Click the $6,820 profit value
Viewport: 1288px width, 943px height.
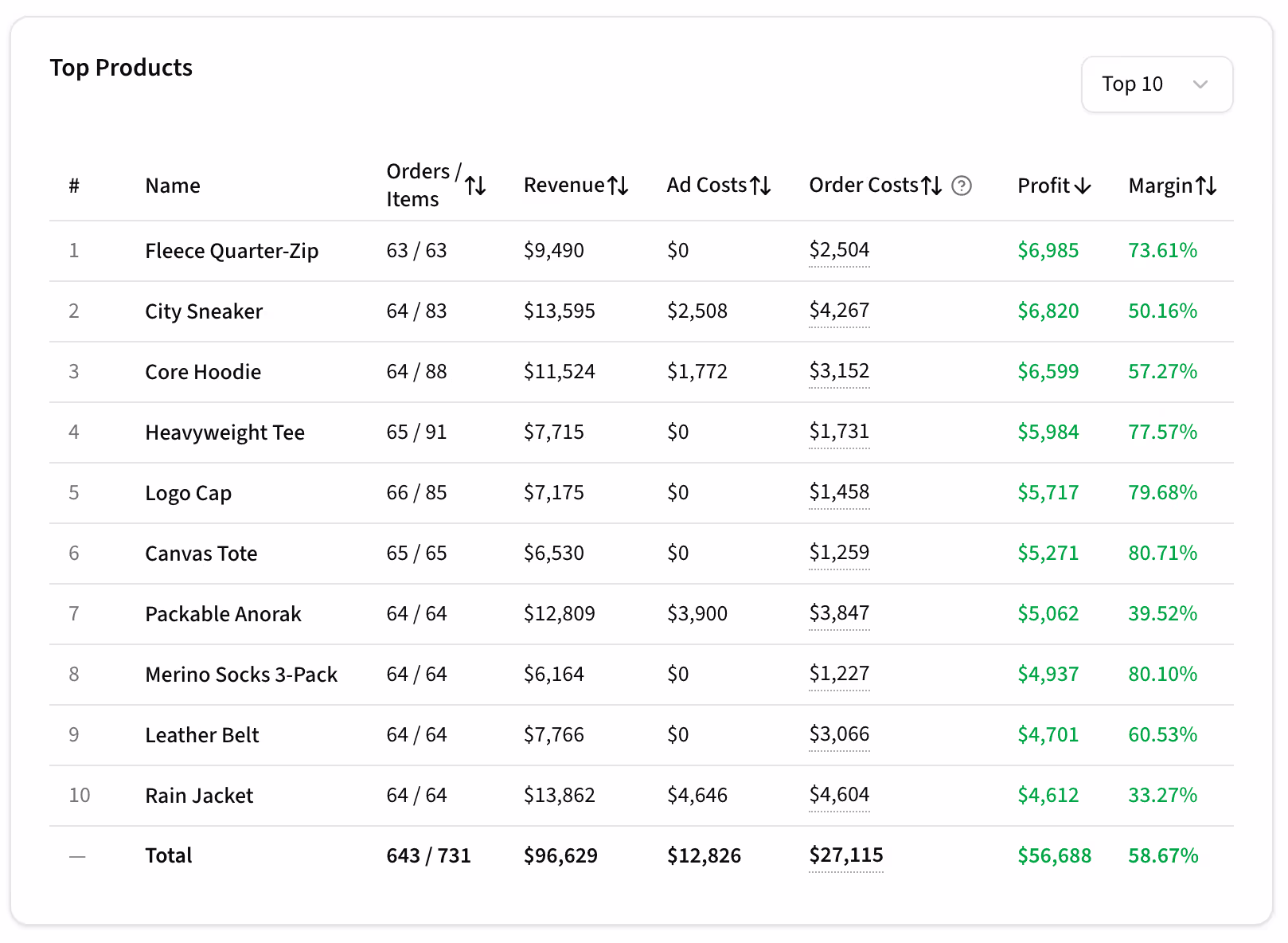coord(1048,311)
